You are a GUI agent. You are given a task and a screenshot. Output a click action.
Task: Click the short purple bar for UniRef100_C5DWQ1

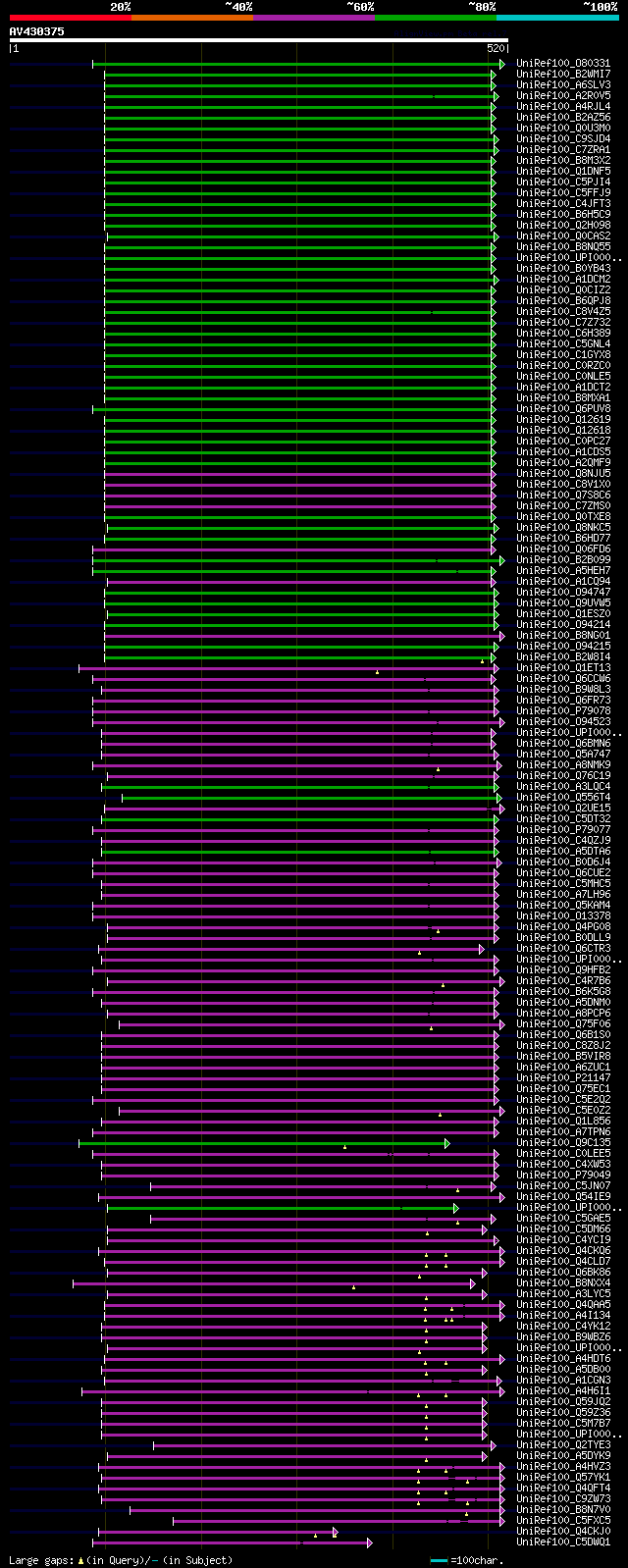[x=233, y=1542]
